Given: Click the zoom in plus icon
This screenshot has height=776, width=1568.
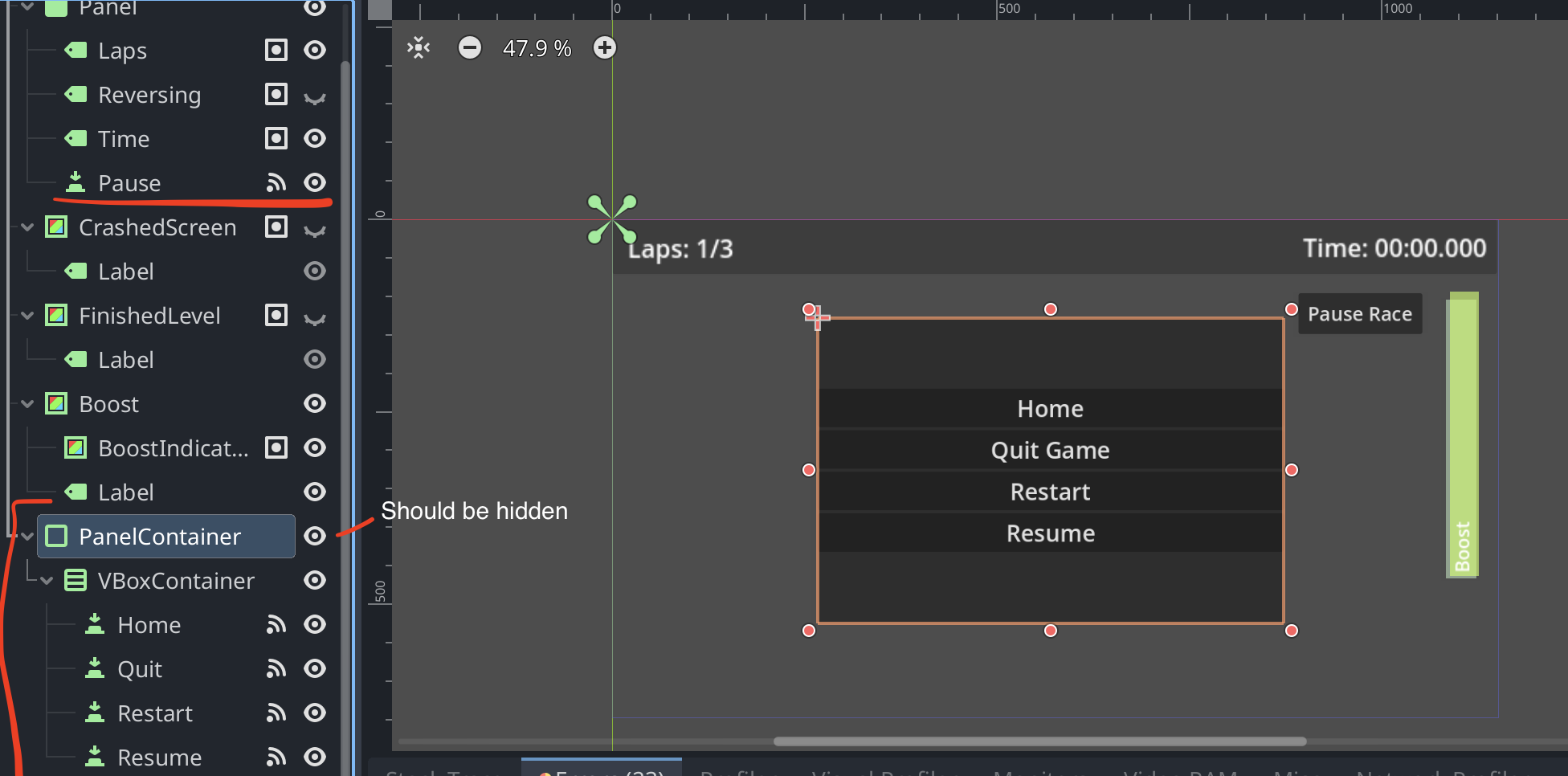Looking at the screenshot, I should pos(605,48).
